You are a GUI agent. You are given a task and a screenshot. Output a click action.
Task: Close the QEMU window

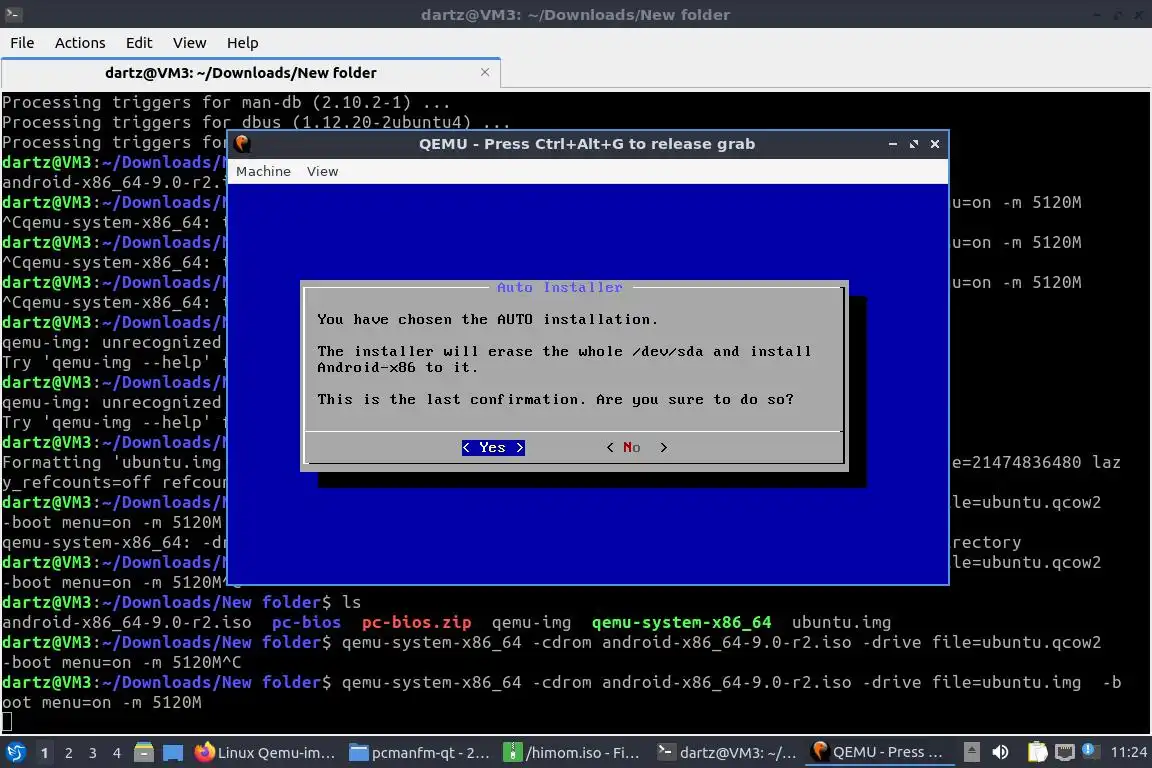tap(935, 144)
